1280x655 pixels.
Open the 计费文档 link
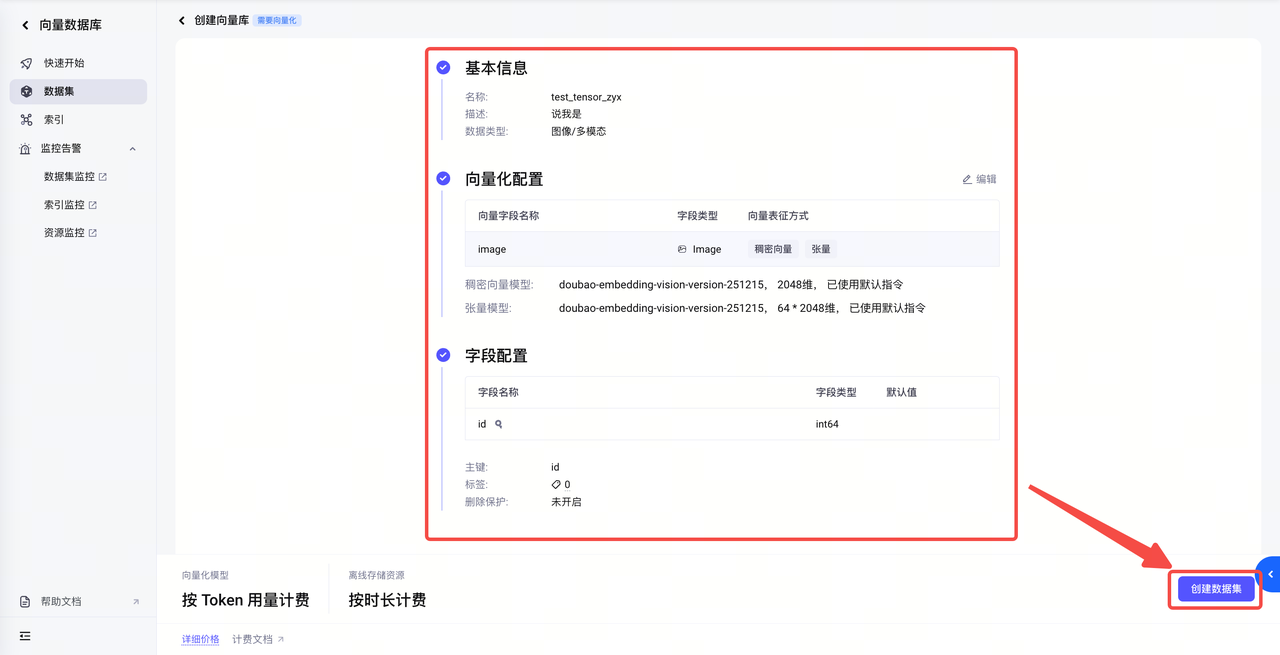pyautogui.click(x=258, y=639)
